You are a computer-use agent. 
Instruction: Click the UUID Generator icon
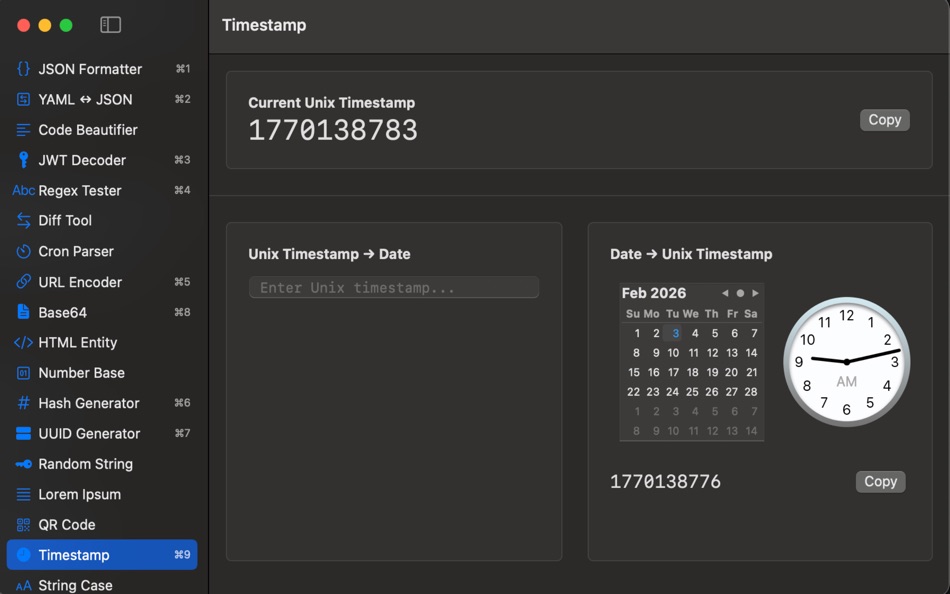point(23,433)
